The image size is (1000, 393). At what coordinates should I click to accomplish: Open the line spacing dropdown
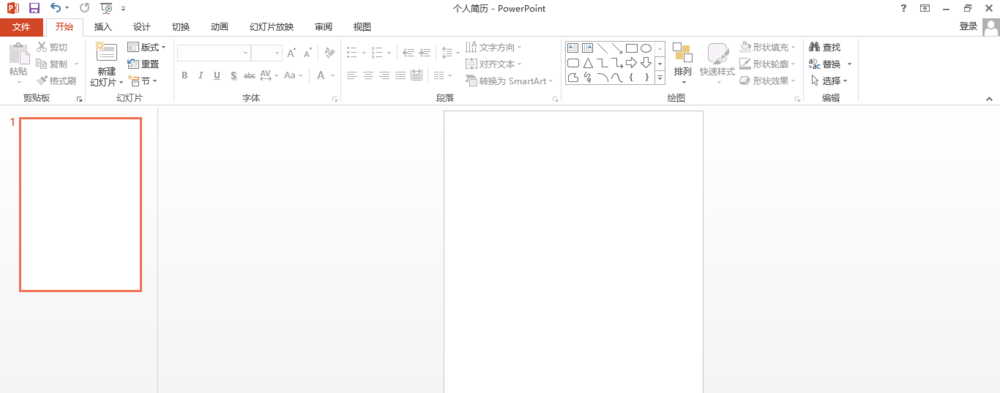(450, 52)
